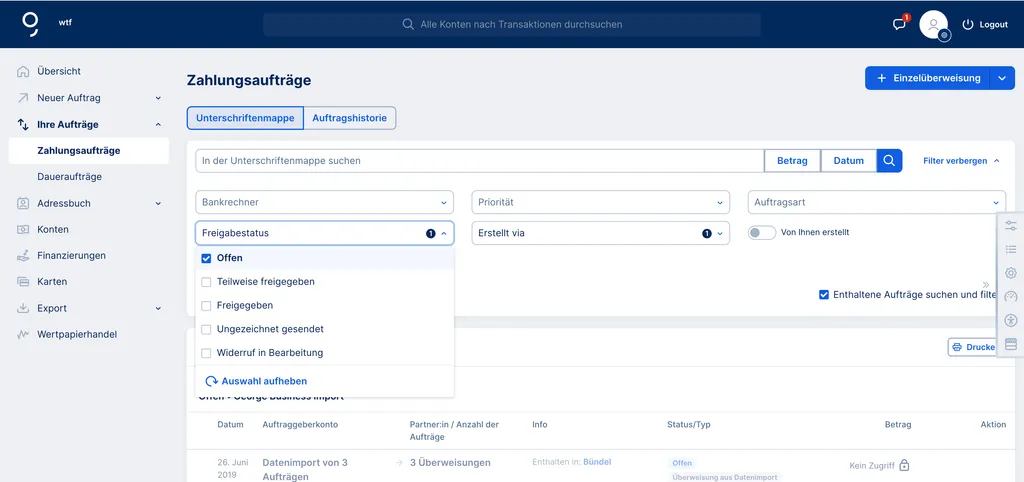This screenshot has height=482, width=1024.
Task: Check the Ungezeichnet gesendet option
Action: 206,329
